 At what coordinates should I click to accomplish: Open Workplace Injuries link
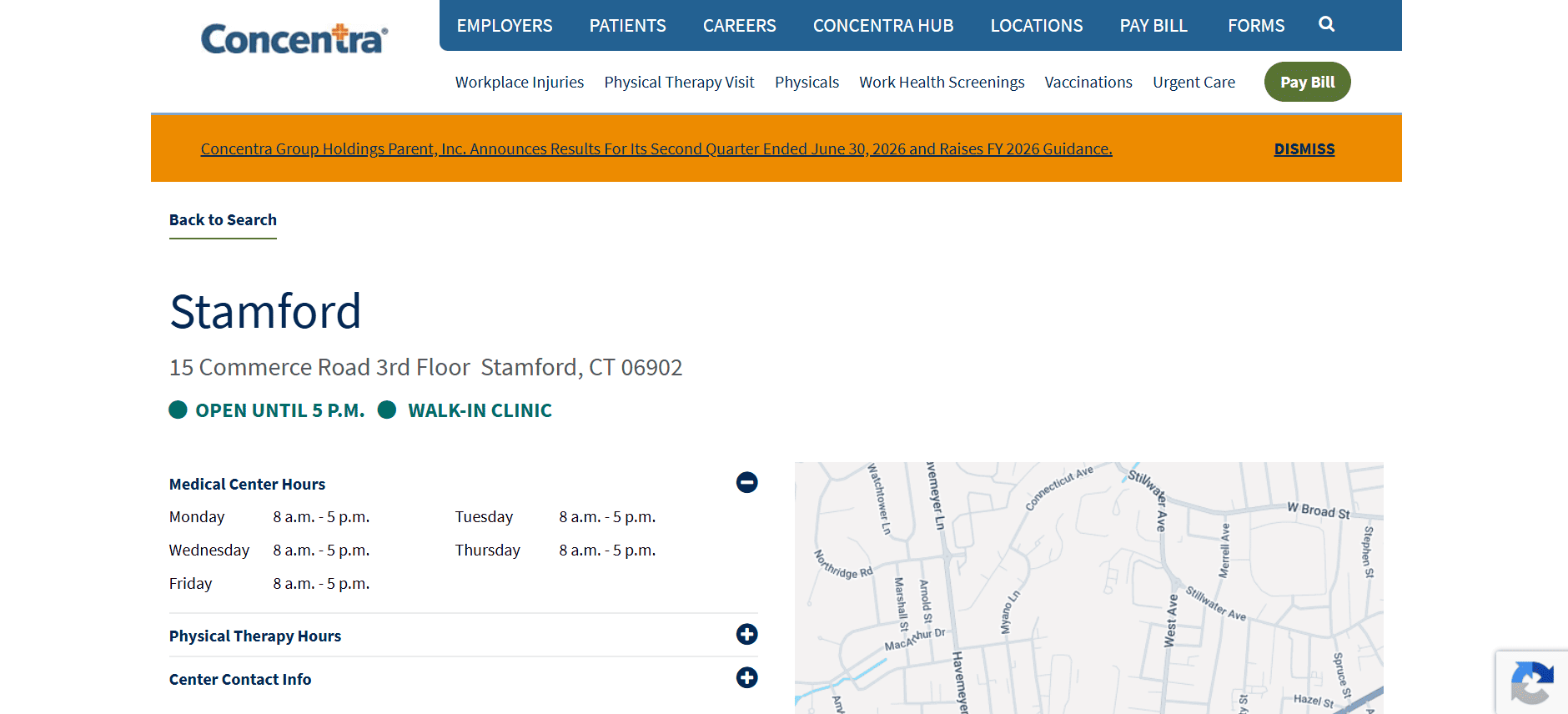[520, 82]
